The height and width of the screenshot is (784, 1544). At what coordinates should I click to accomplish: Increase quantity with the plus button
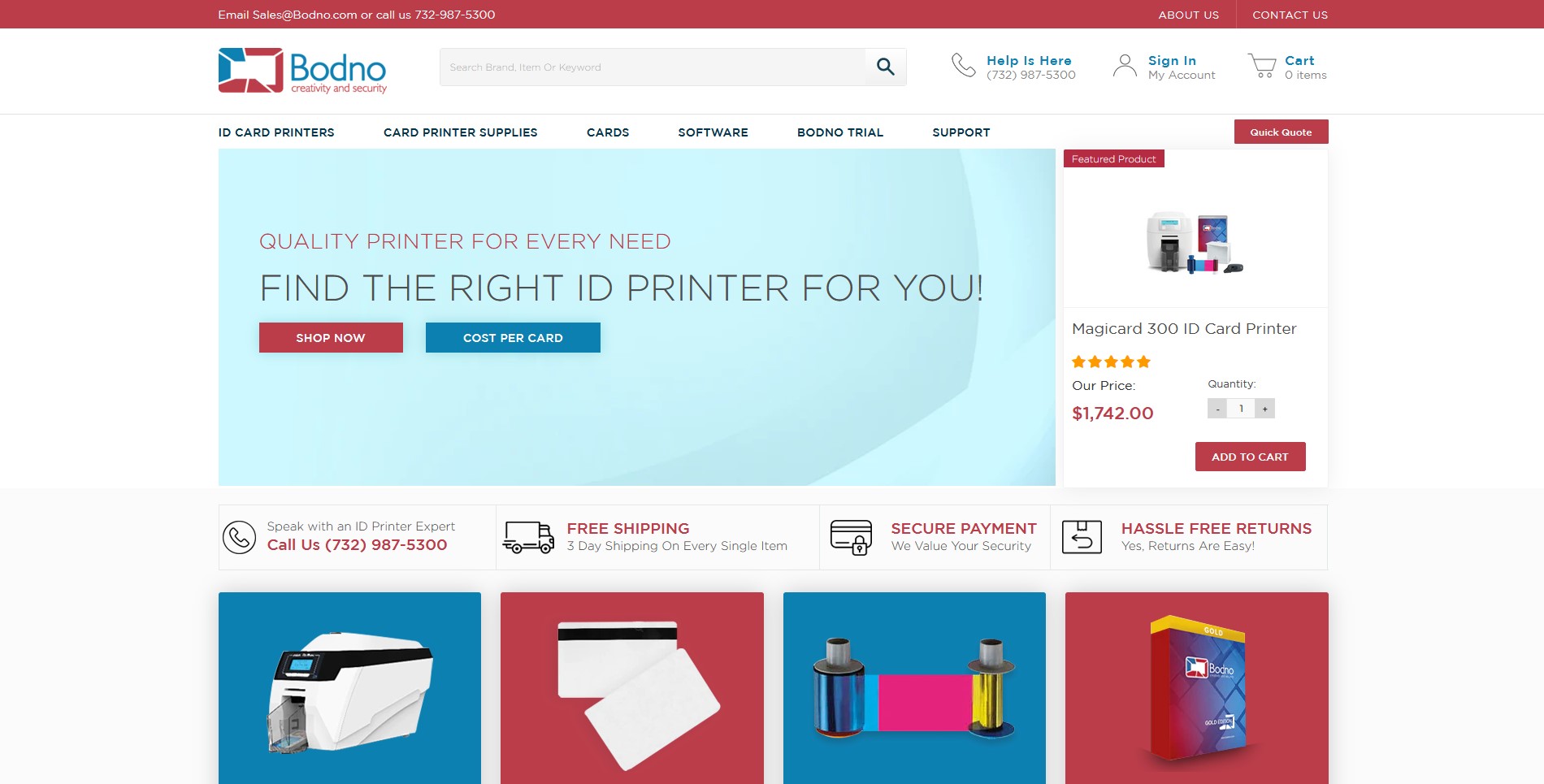coord(1264,409)
